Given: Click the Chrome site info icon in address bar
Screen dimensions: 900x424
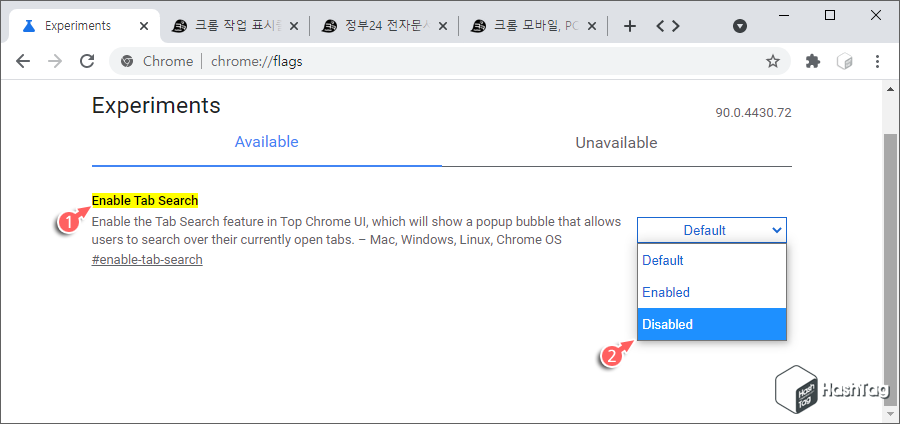Looking at the screenshot, I should (x=127, y=61).
